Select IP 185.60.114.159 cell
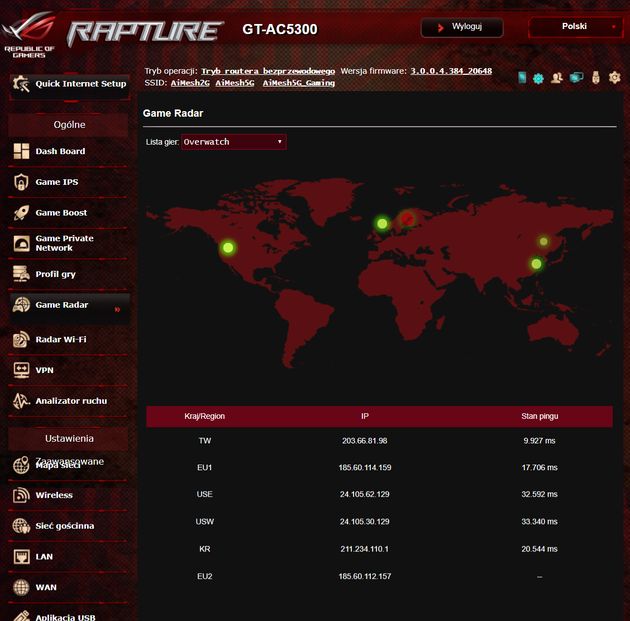 [365, 468]
